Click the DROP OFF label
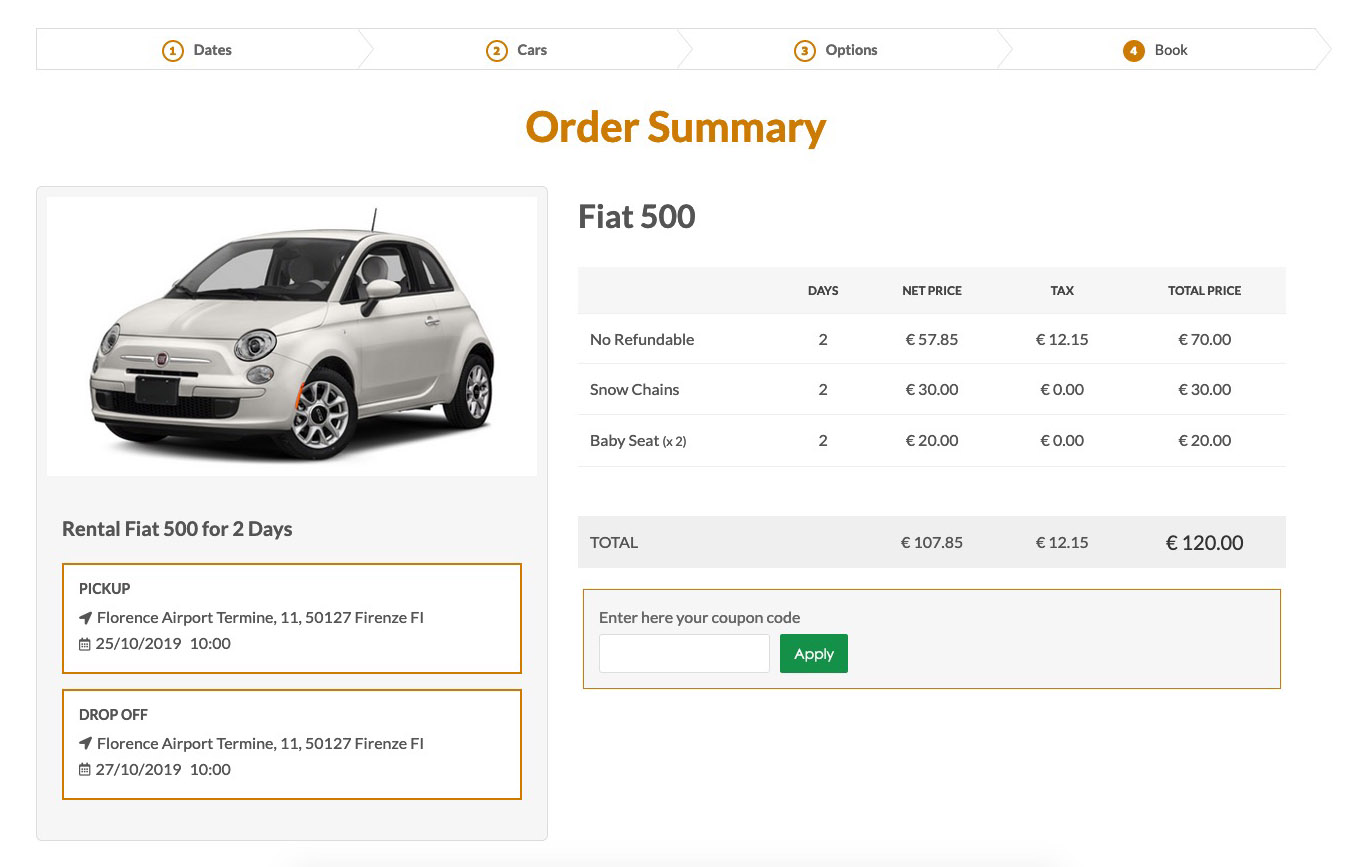The image size is (1352, 867). tap(113, 715)
